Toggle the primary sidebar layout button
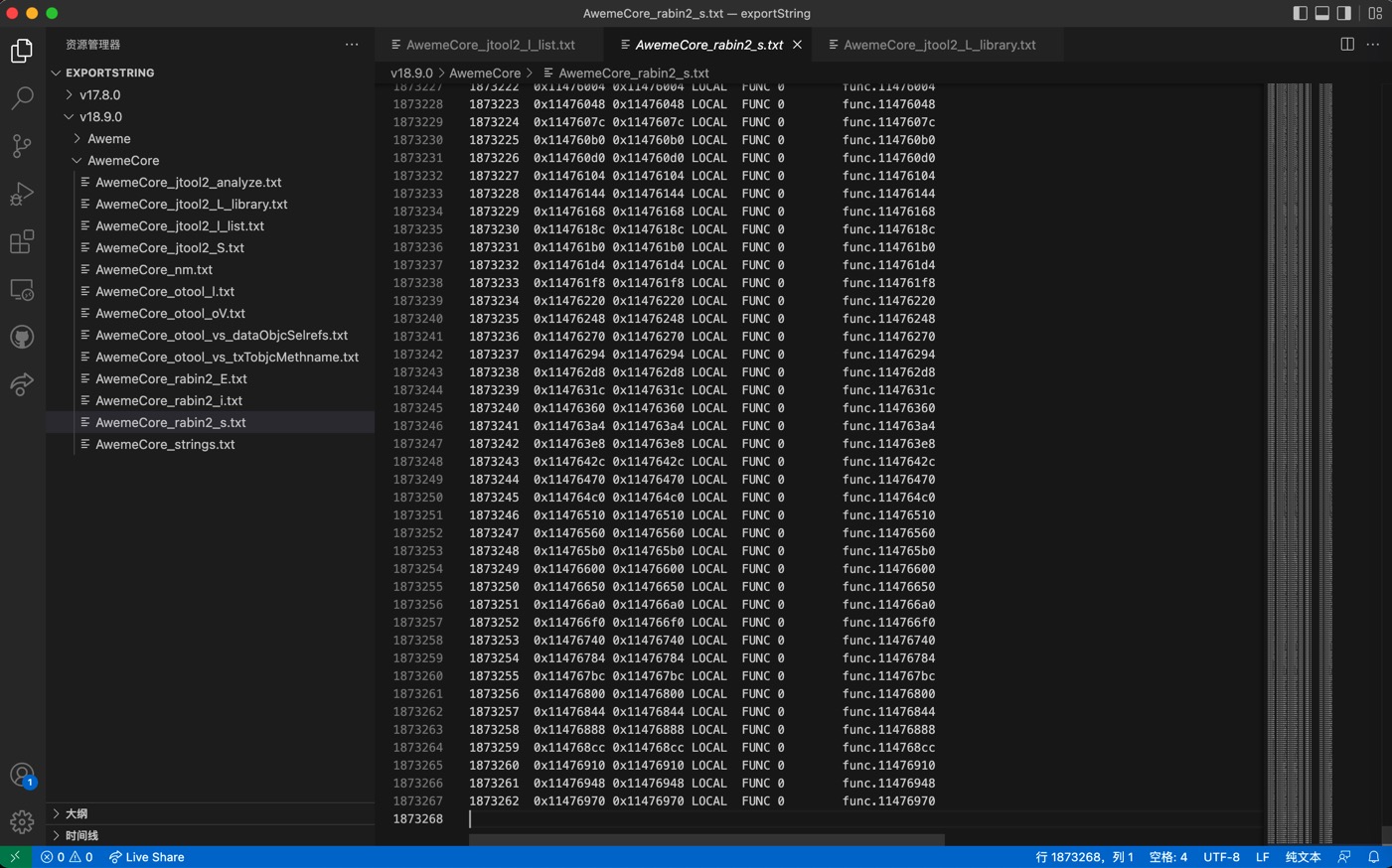Screen dimensions: 1392x868 (x=1301, y=13)
